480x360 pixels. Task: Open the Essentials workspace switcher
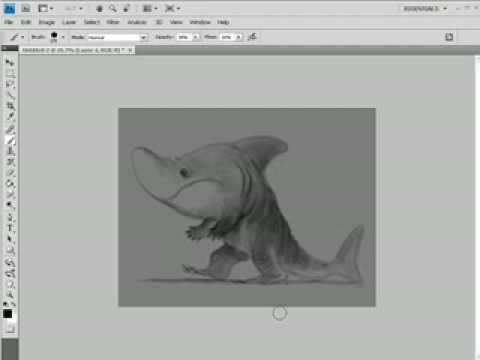pos(424,8)
